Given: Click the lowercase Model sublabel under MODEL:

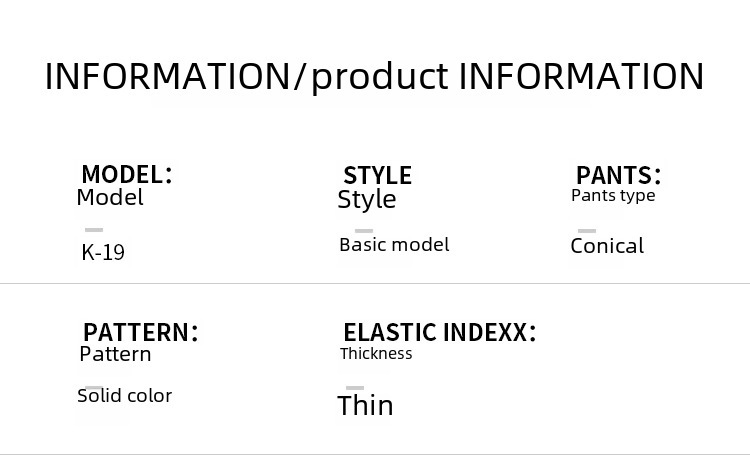Looking at the screenshot, I should (x=110, y=198).
